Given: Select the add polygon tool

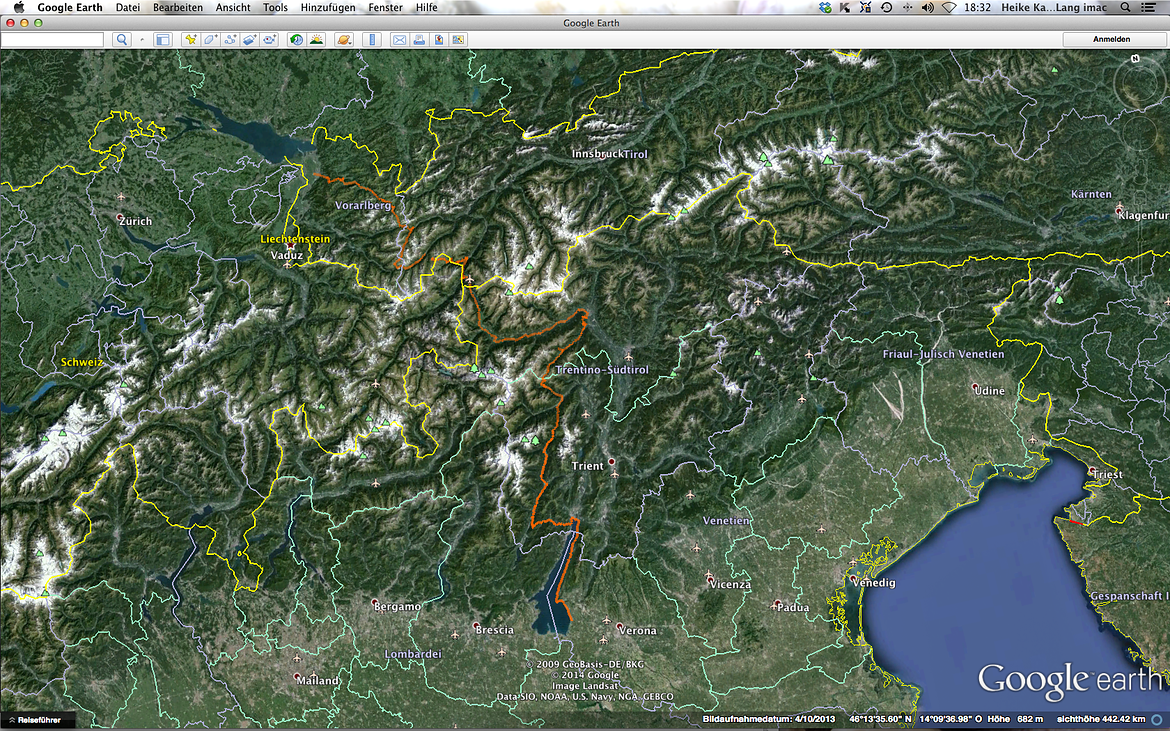Looking at the screenshot, I should pos(210,40).
